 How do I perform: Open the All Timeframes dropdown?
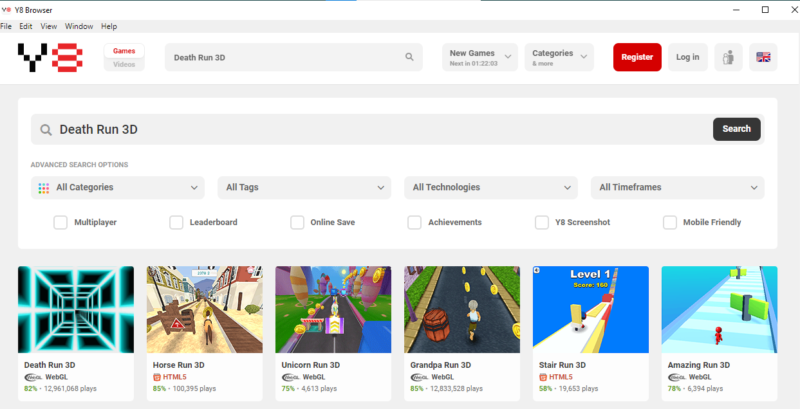(678, 188)
